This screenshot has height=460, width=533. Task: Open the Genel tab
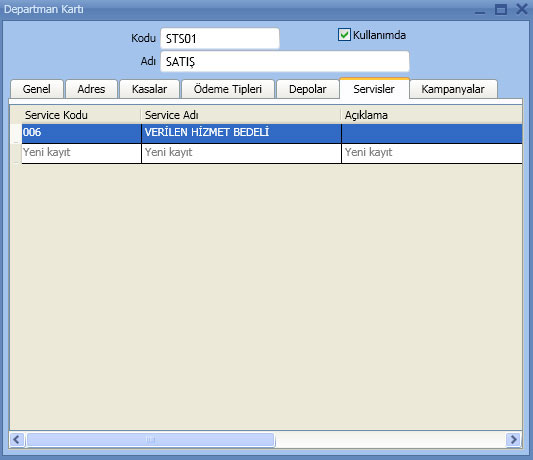point(37,89)
